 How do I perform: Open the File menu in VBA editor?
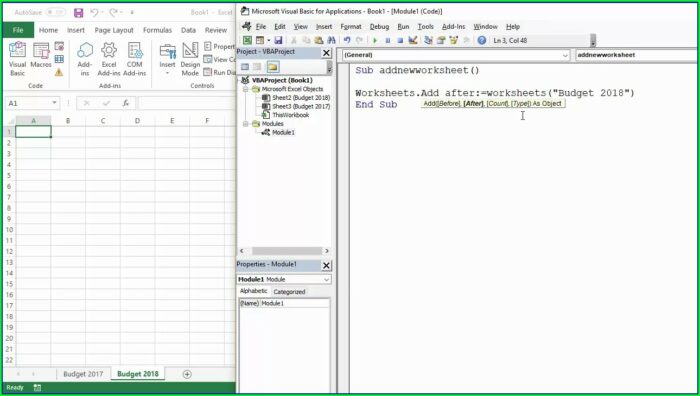[261, 27]
